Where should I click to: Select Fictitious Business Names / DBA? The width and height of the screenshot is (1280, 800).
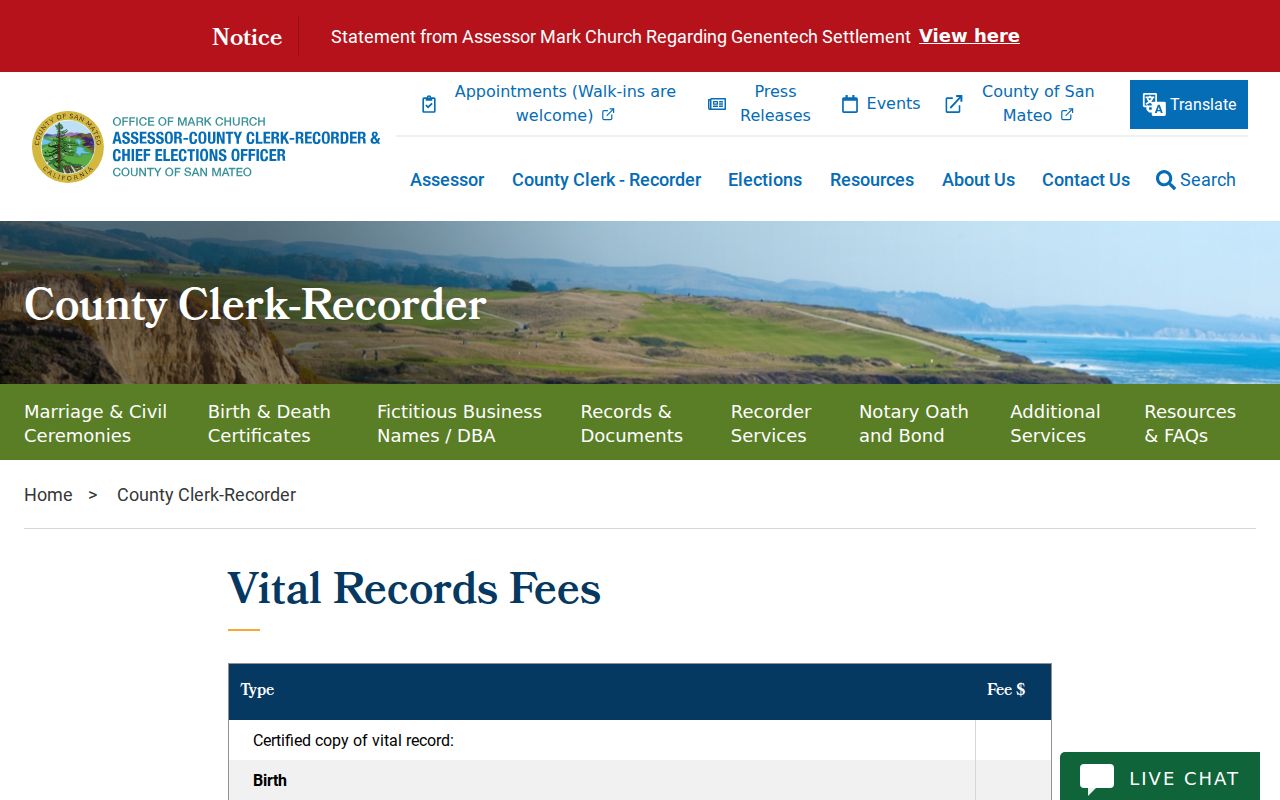[x=459, y=423]
